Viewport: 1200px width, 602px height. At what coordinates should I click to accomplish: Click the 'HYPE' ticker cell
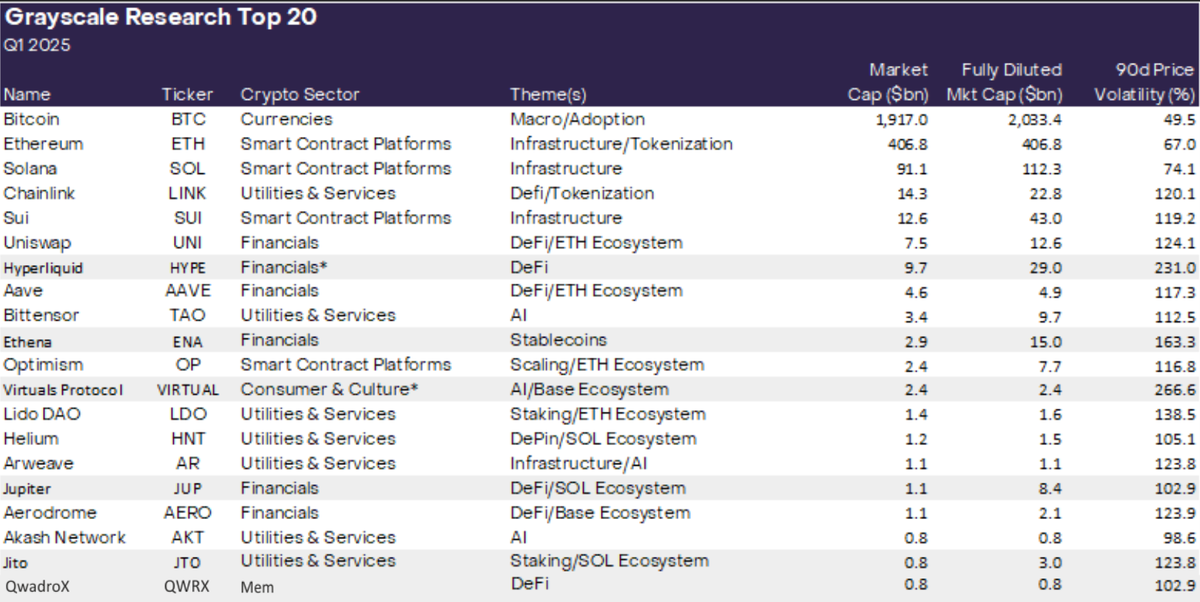tap(188, 267)
